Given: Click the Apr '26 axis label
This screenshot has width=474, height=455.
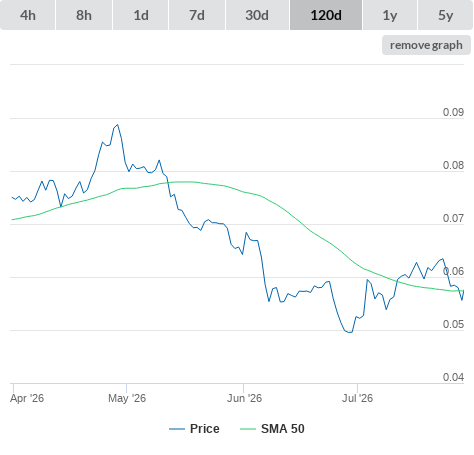Looking at the screenshot, I should pyautogui.click(x=27, y=398).
